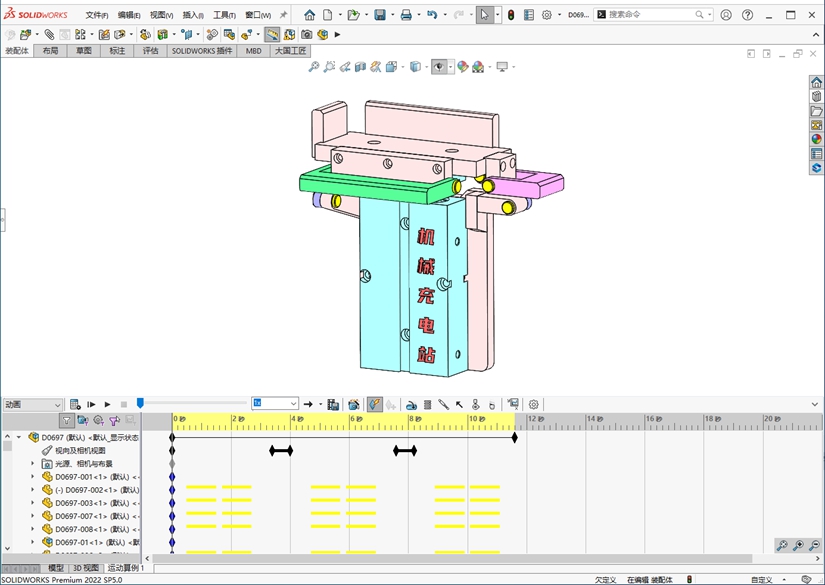Add a Spring to the motion study
Image resolution: width=825 pixels, height=585 pixels.
coord(428,405)
